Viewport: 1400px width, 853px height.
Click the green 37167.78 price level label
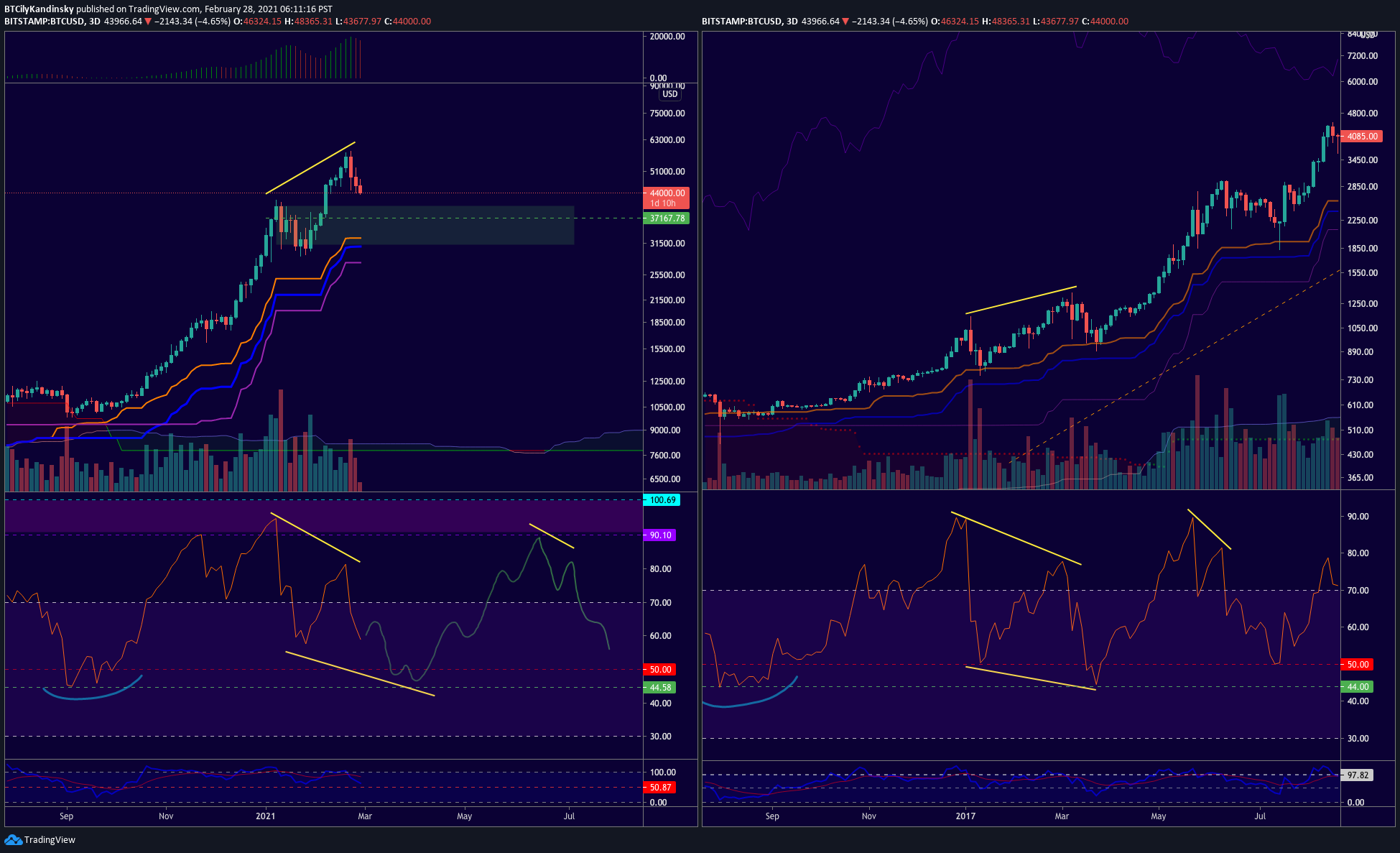667,218
